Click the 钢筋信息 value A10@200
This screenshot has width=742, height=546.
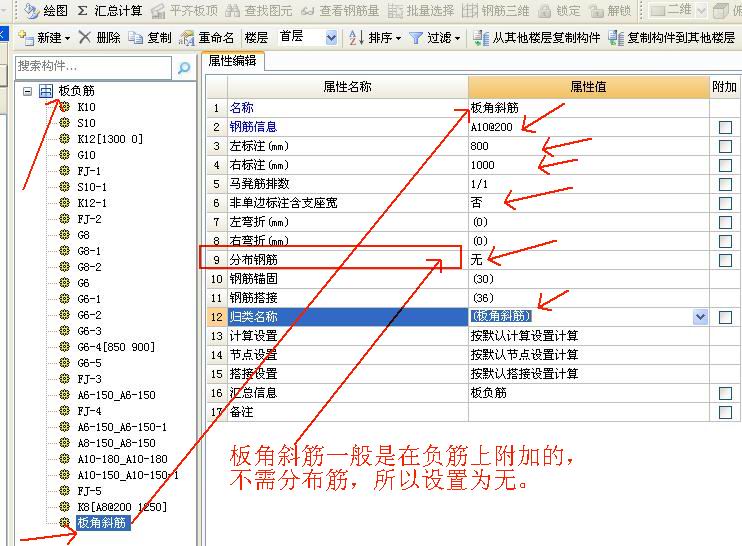point(492,127)
